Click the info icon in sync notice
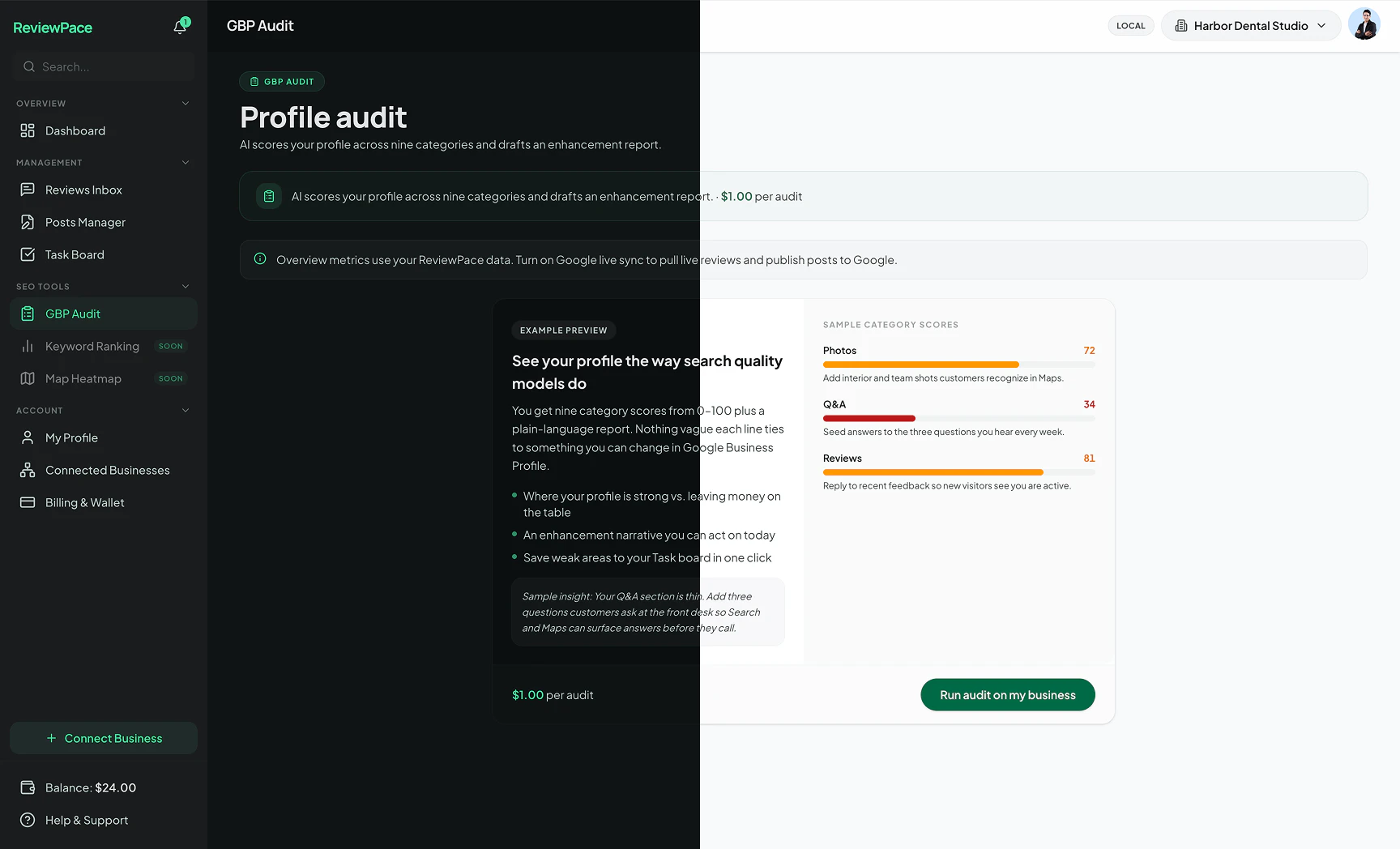 [x=260, y=259]
